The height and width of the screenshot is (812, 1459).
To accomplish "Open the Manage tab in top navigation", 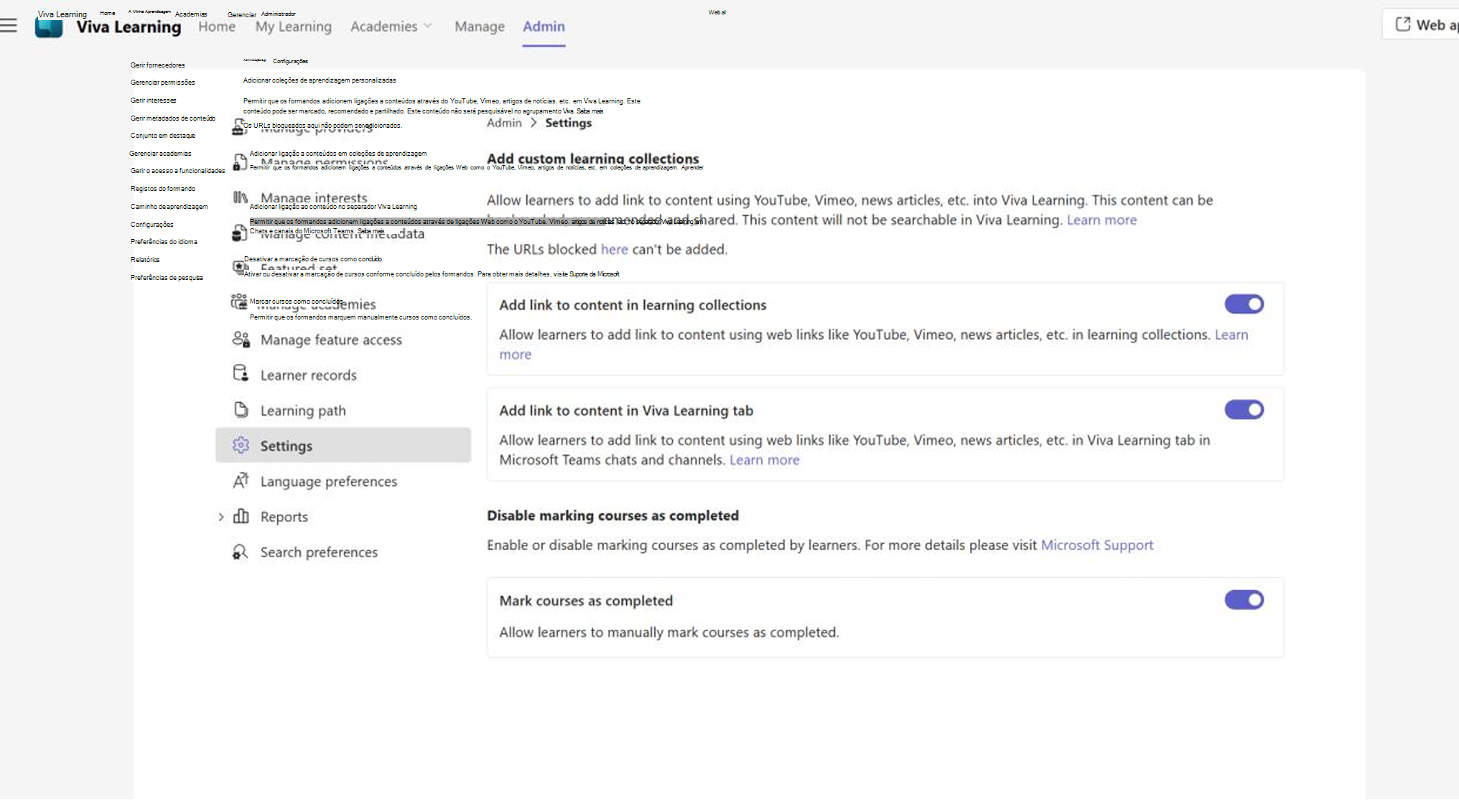I will tap(479, 27).
